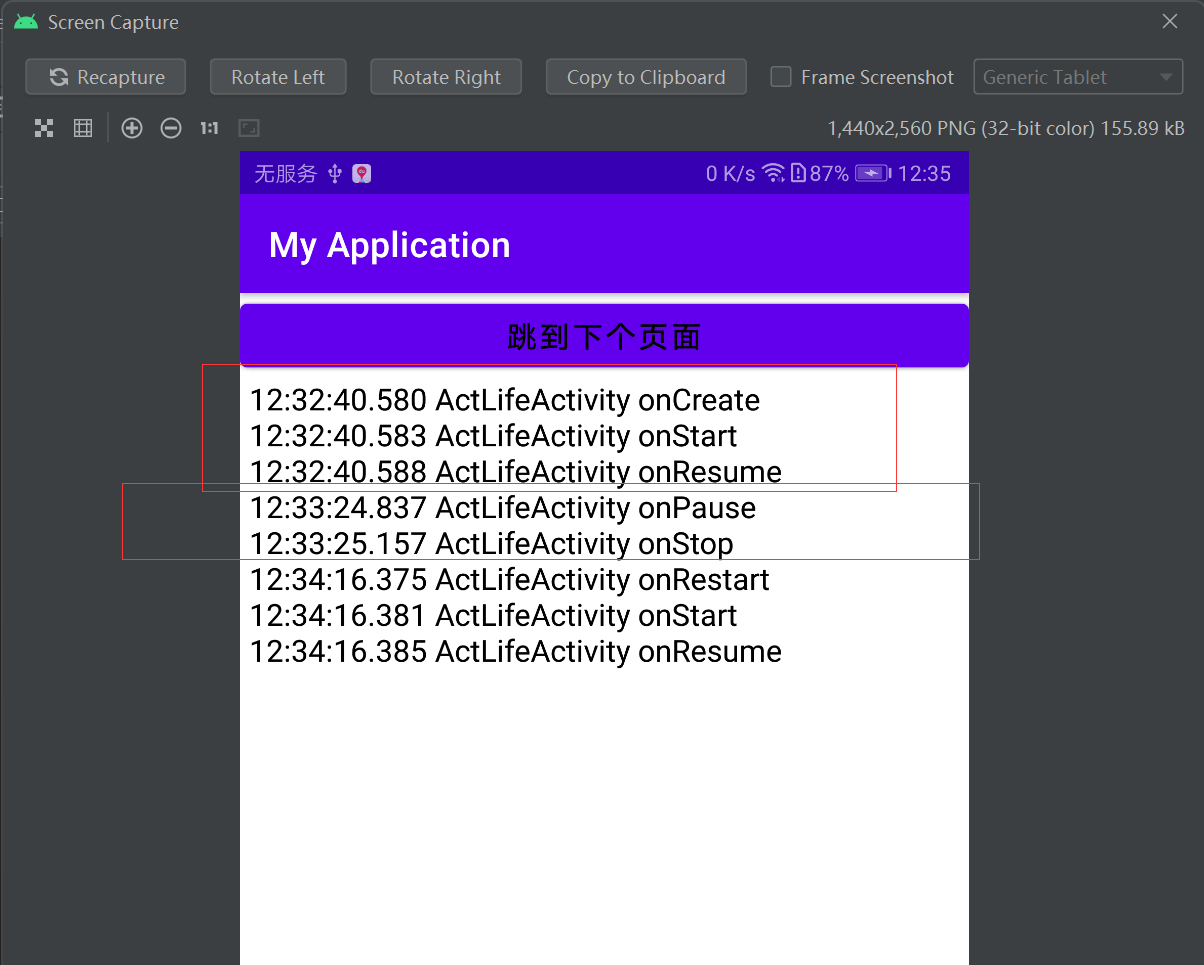Set zoom to actual size 1:1

pos(209,128)
